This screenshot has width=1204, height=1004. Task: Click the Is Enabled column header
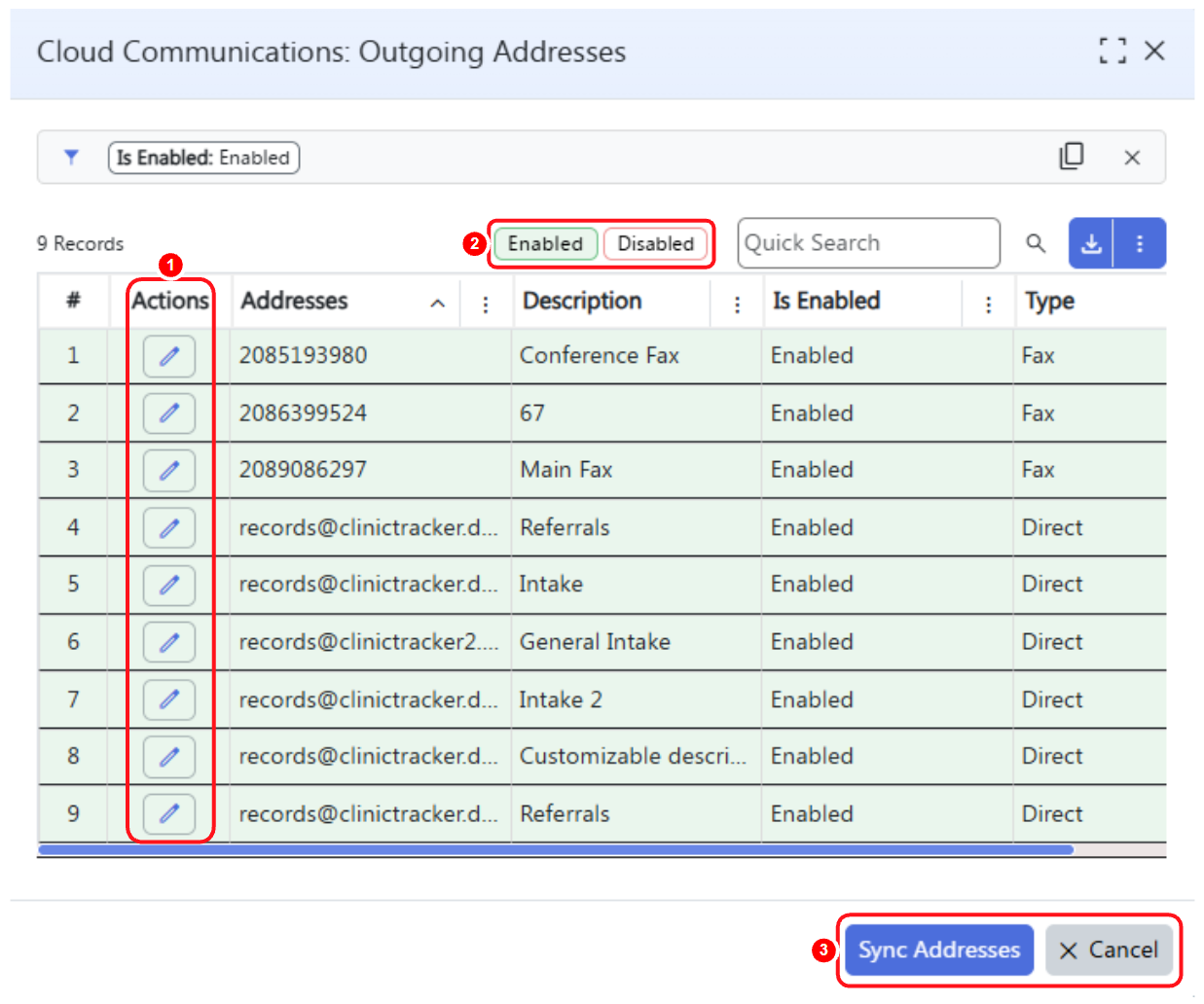point(826,301)
